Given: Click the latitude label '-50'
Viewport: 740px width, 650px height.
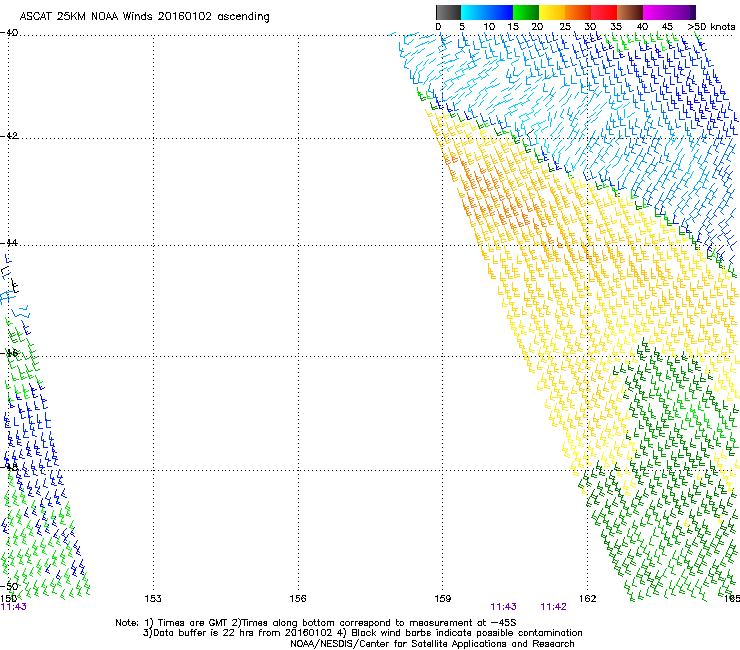Looking at the screenshot, I should [9, 586].
